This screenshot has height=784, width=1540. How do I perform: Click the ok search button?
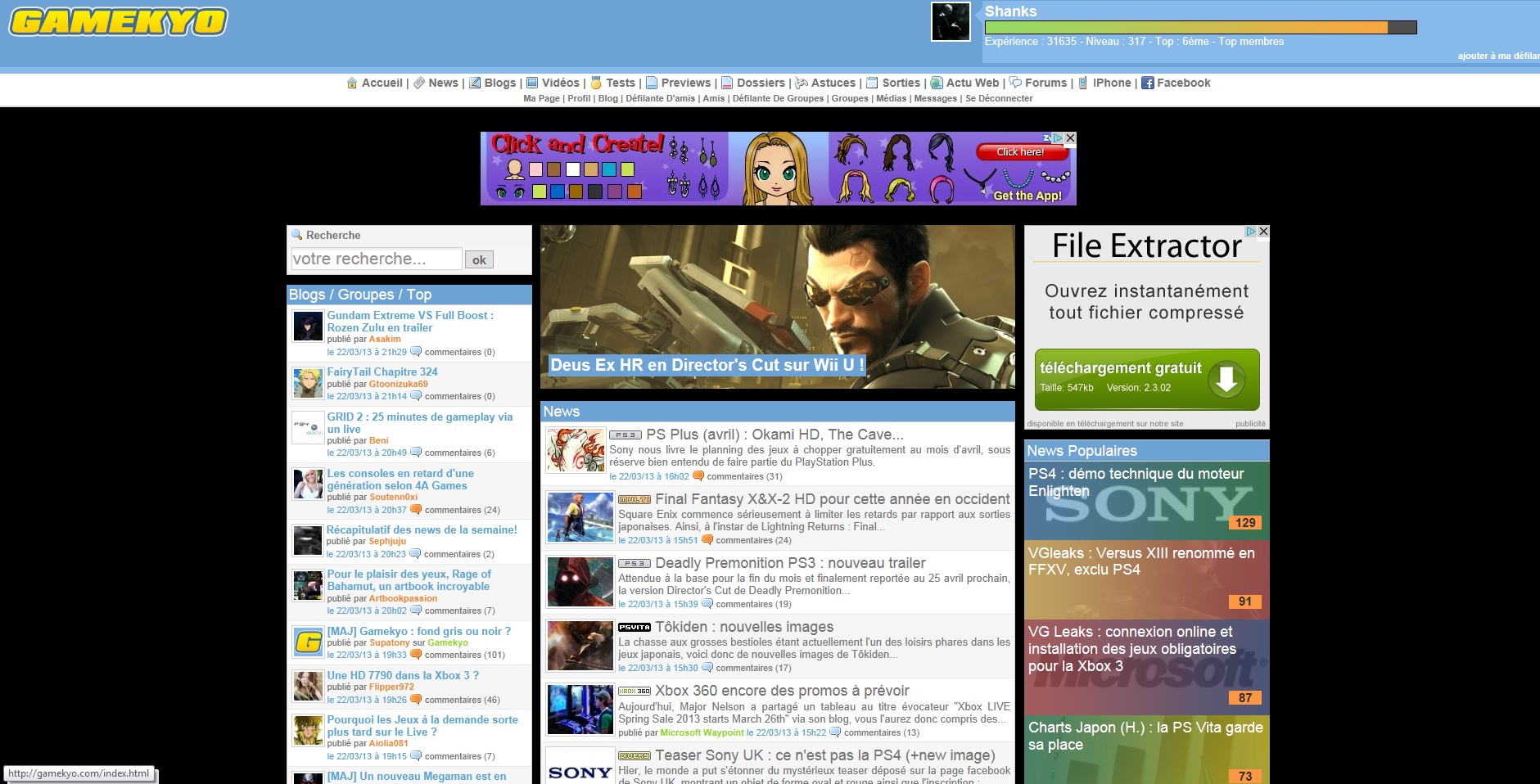[x=479, y=259]
